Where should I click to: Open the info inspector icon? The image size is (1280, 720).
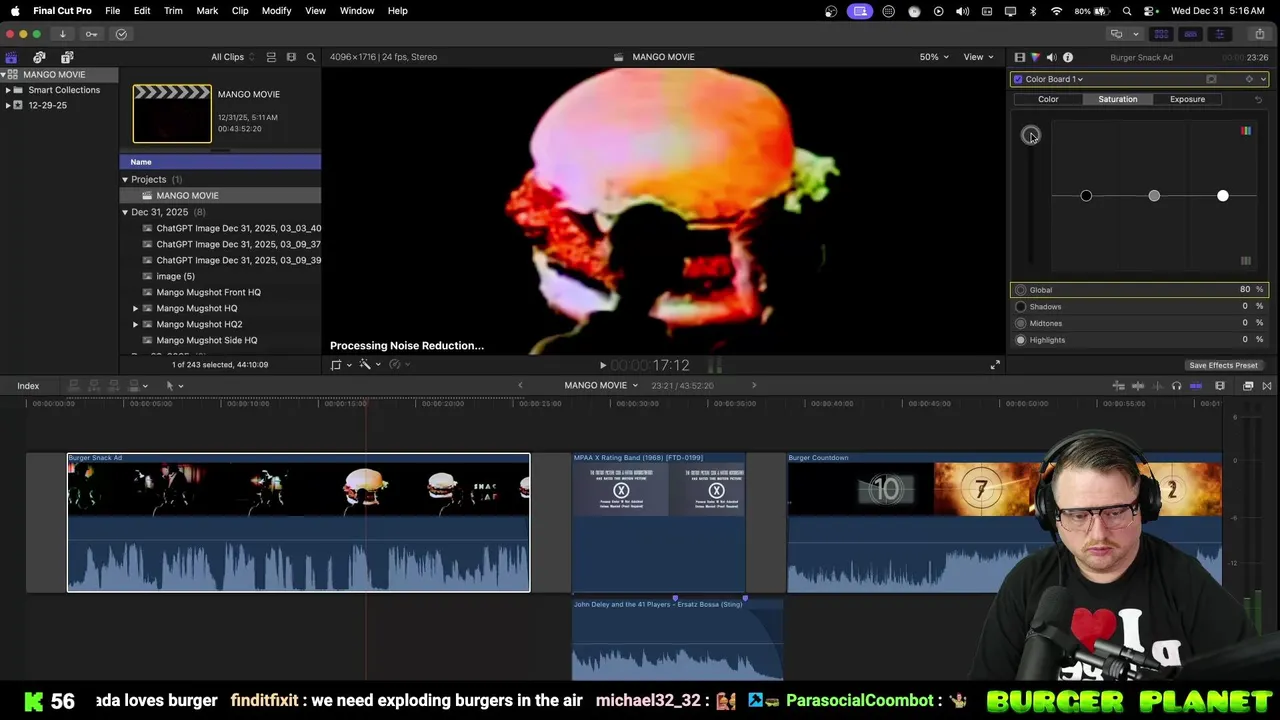click(x=1067, y=57)
